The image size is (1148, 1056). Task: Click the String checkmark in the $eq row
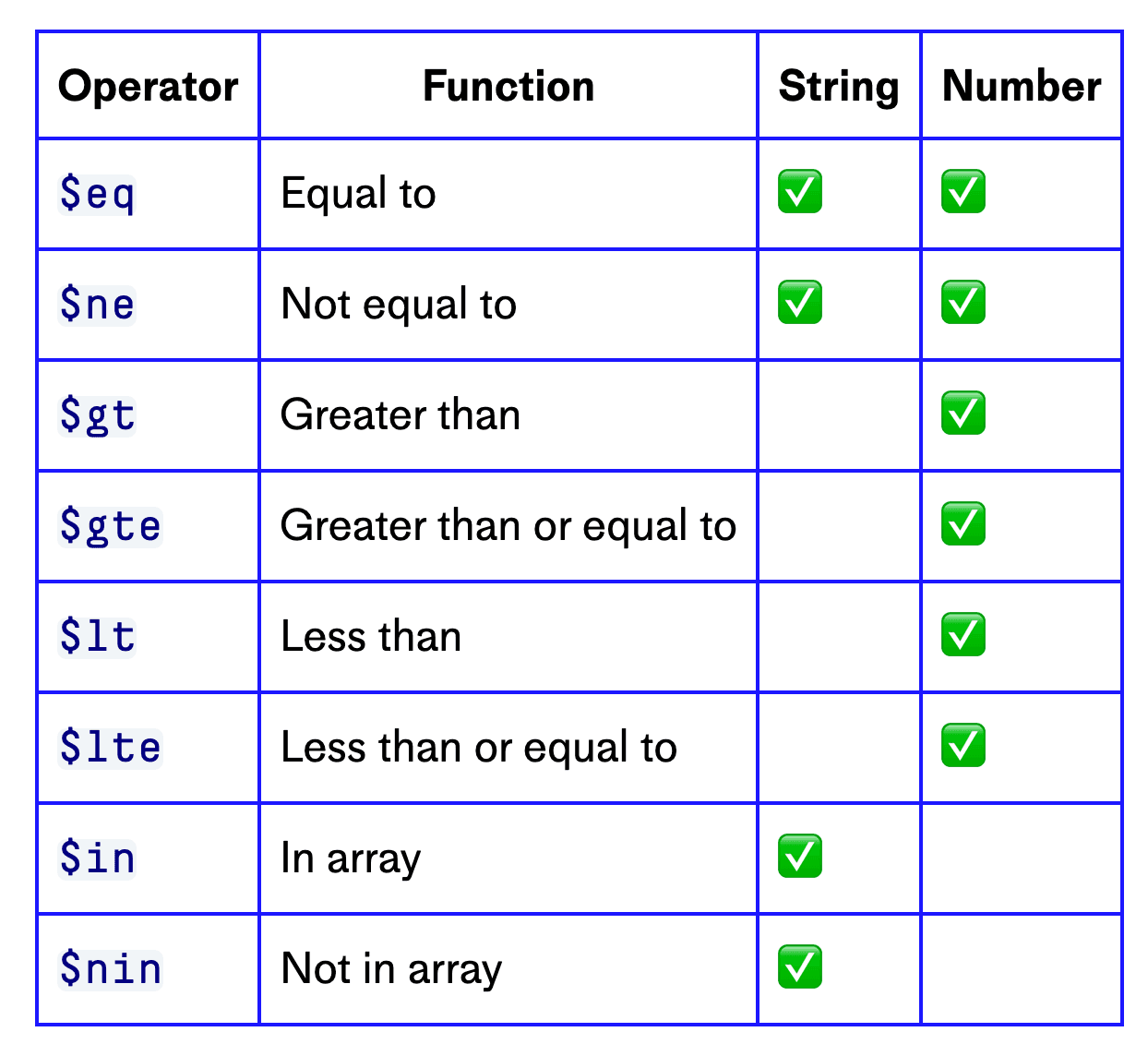pos(799,192)
